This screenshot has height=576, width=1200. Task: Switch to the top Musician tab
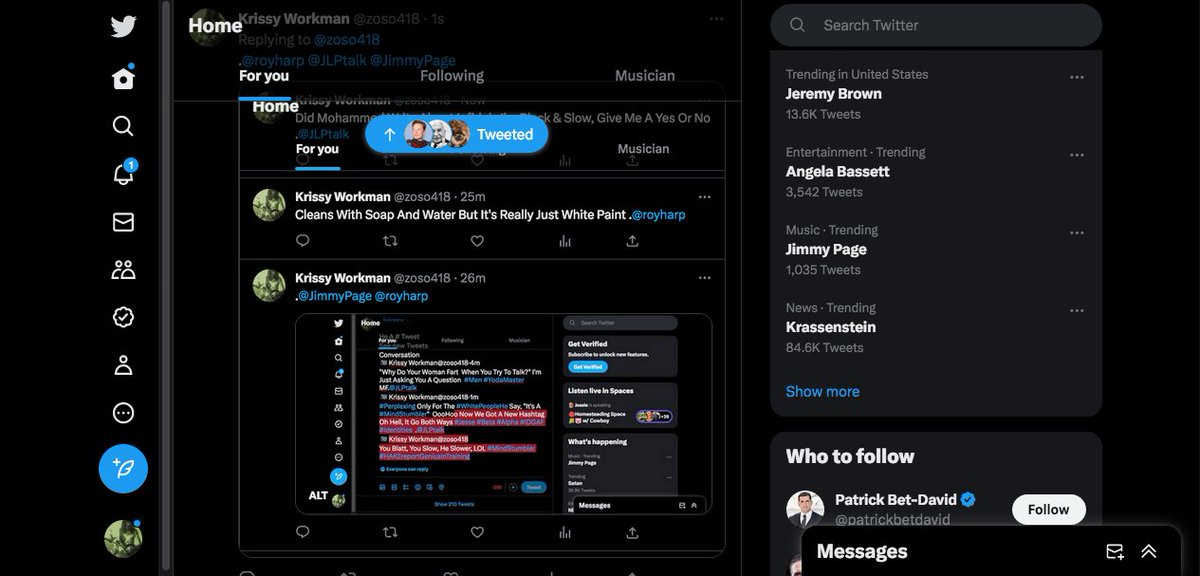644,76
